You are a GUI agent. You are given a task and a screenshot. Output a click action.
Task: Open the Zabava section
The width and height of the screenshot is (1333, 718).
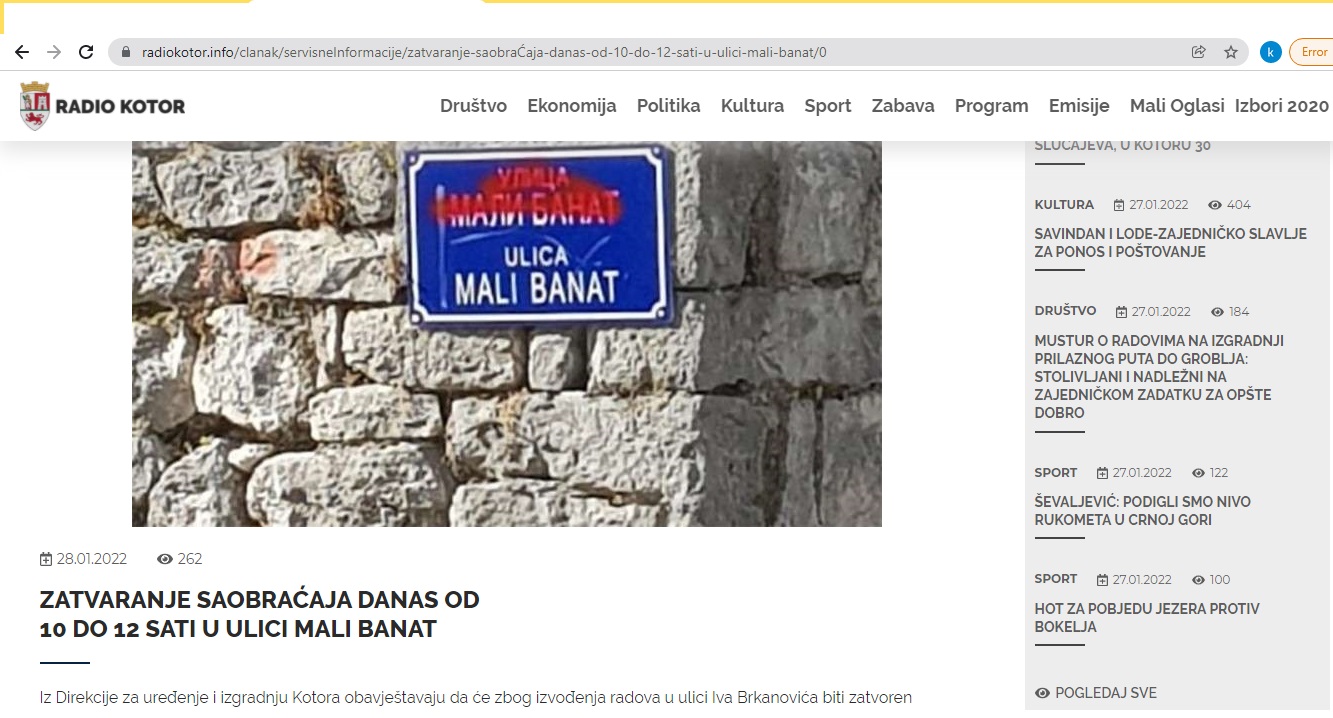pyautogui.click(x=903, y=106)
